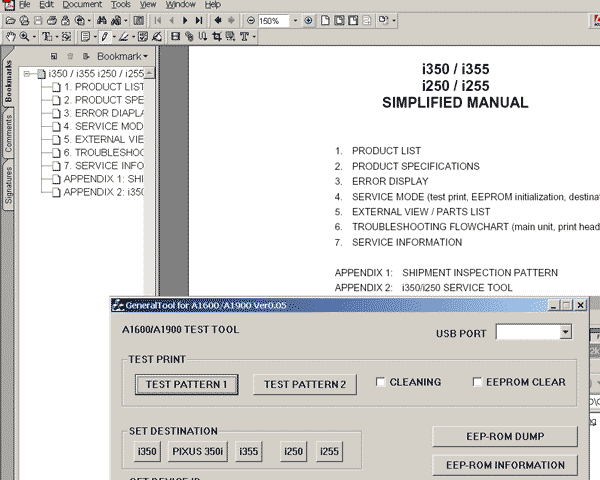Select the Link tool chain icon
Screen dimensions: 600x480
click(189, 37)
